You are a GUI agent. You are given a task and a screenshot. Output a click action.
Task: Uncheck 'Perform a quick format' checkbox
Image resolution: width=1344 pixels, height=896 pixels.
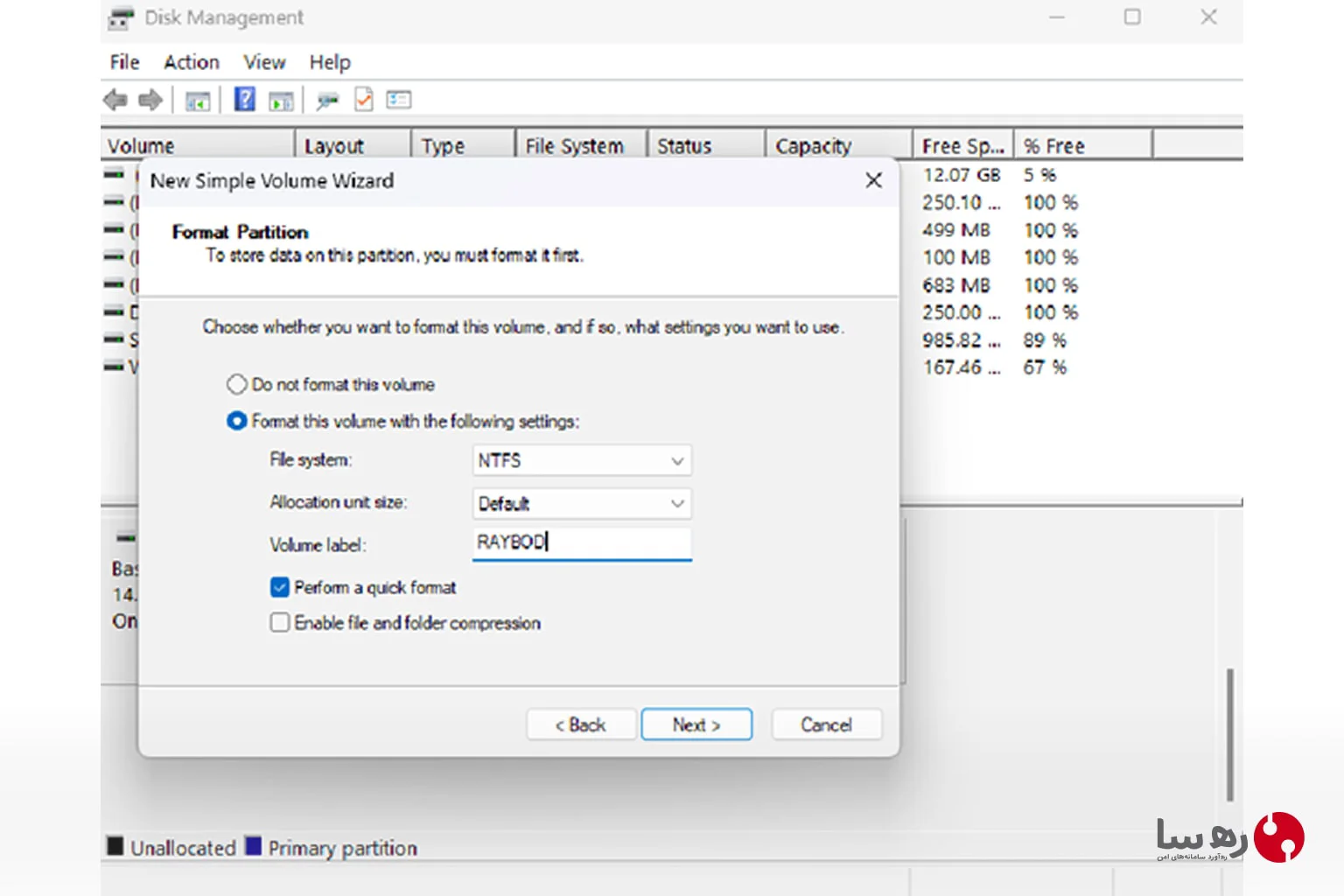(x=280, y=587)
